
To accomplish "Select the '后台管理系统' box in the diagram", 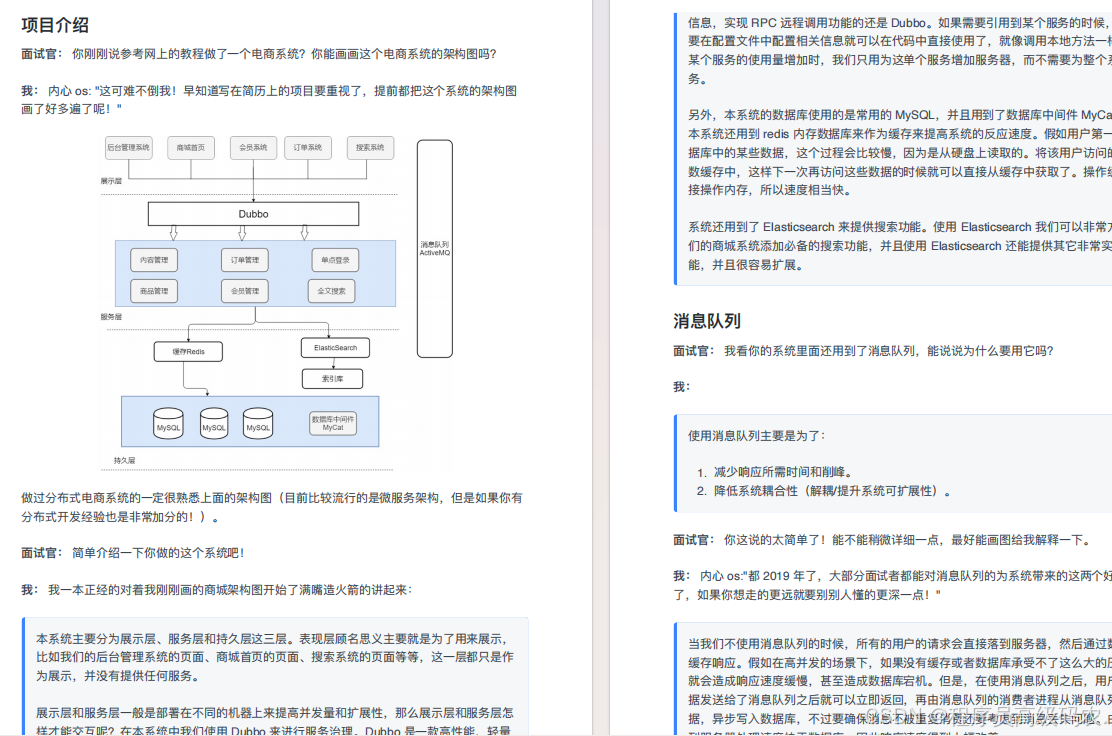I will click(x=128, y=147).
